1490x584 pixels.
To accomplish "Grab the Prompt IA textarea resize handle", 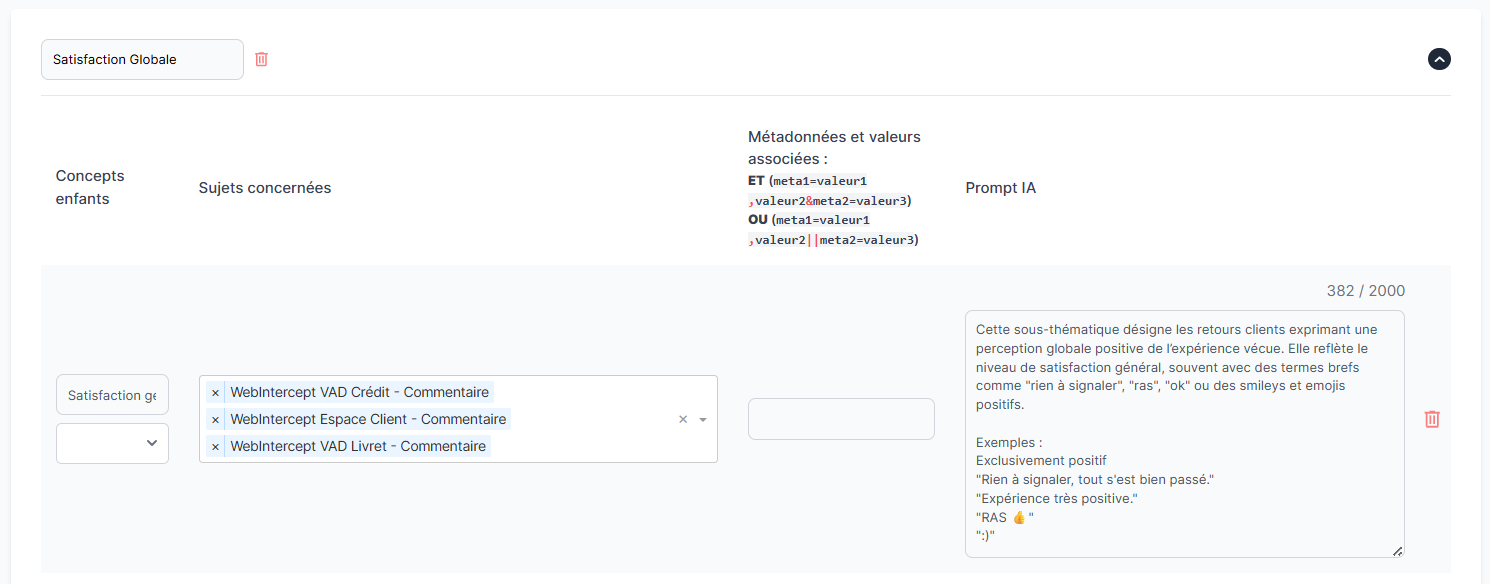I will 1397,550.
